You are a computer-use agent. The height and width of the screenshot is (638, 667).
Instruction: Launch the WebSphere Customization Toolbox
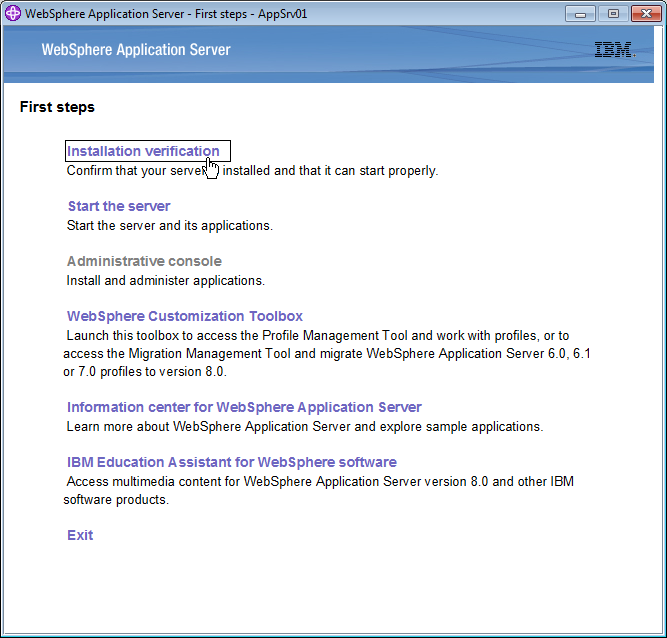tap(184, 316)
